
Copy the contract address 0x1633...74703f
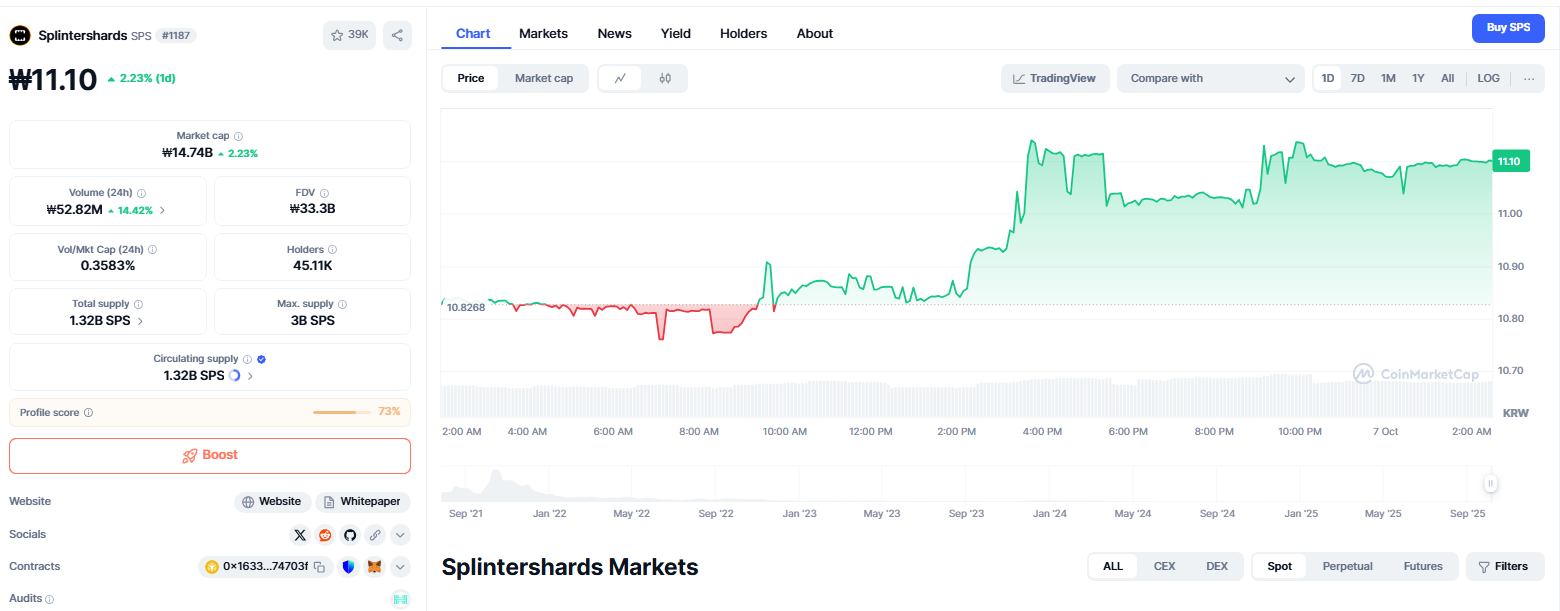click(319, 567)
